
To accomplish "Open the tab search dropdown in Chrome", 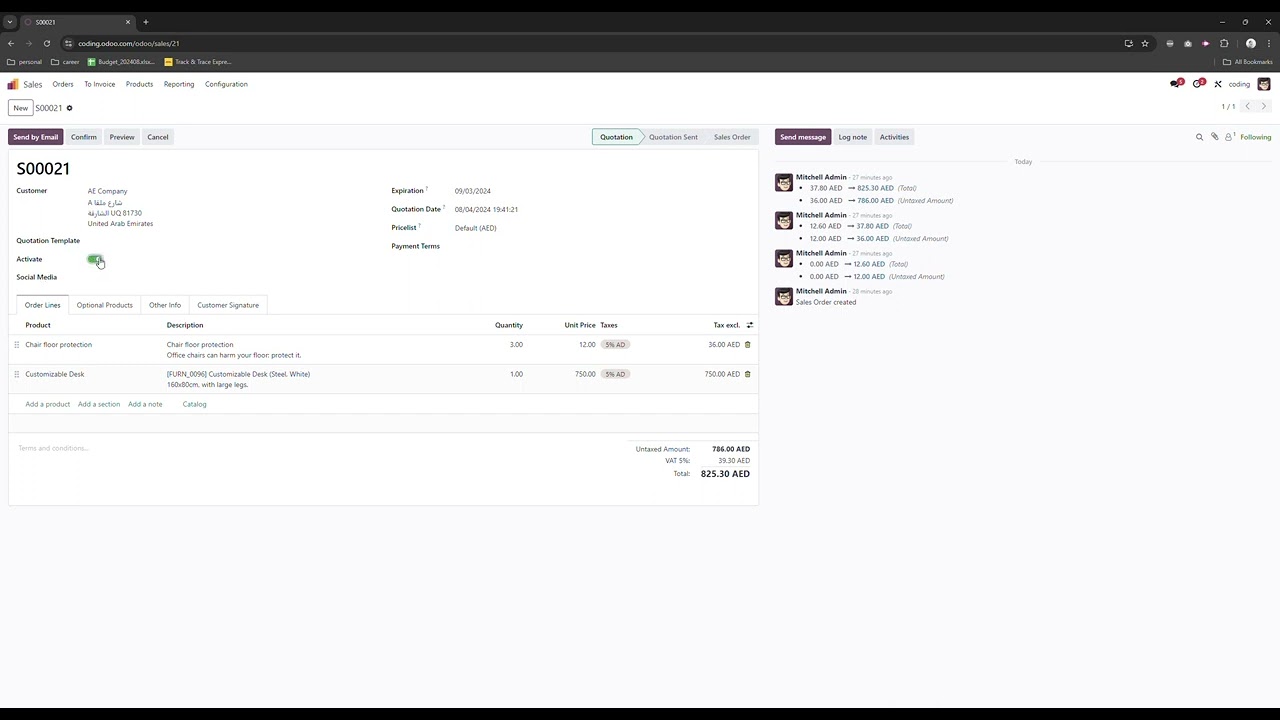I will tap(10, 21).
